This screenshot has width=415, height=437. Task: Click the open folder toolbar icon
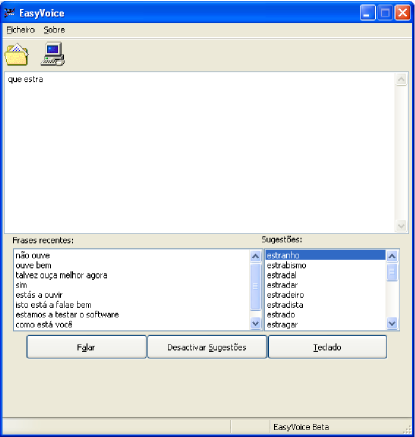(16, 54)
